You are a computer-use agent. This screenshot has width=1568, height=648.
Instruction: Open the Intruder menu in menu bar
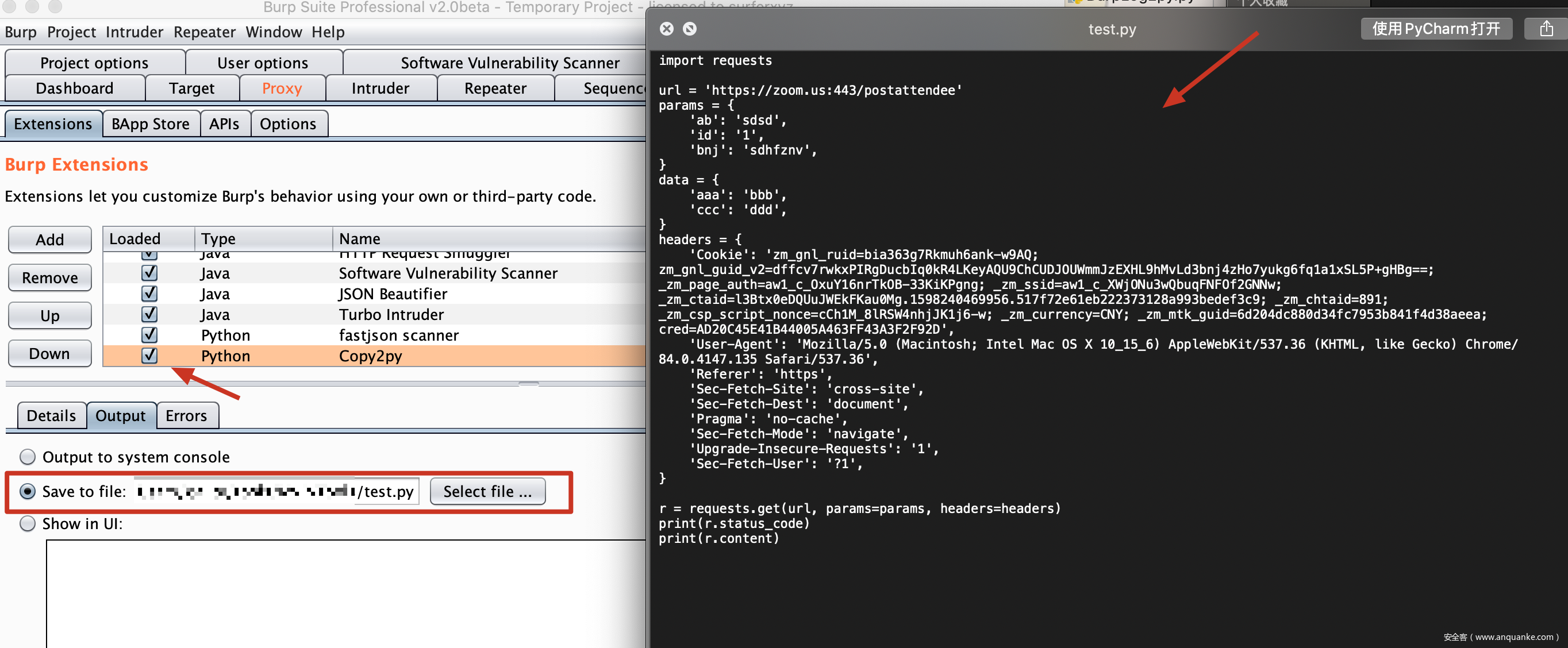[x=134, y=32]
